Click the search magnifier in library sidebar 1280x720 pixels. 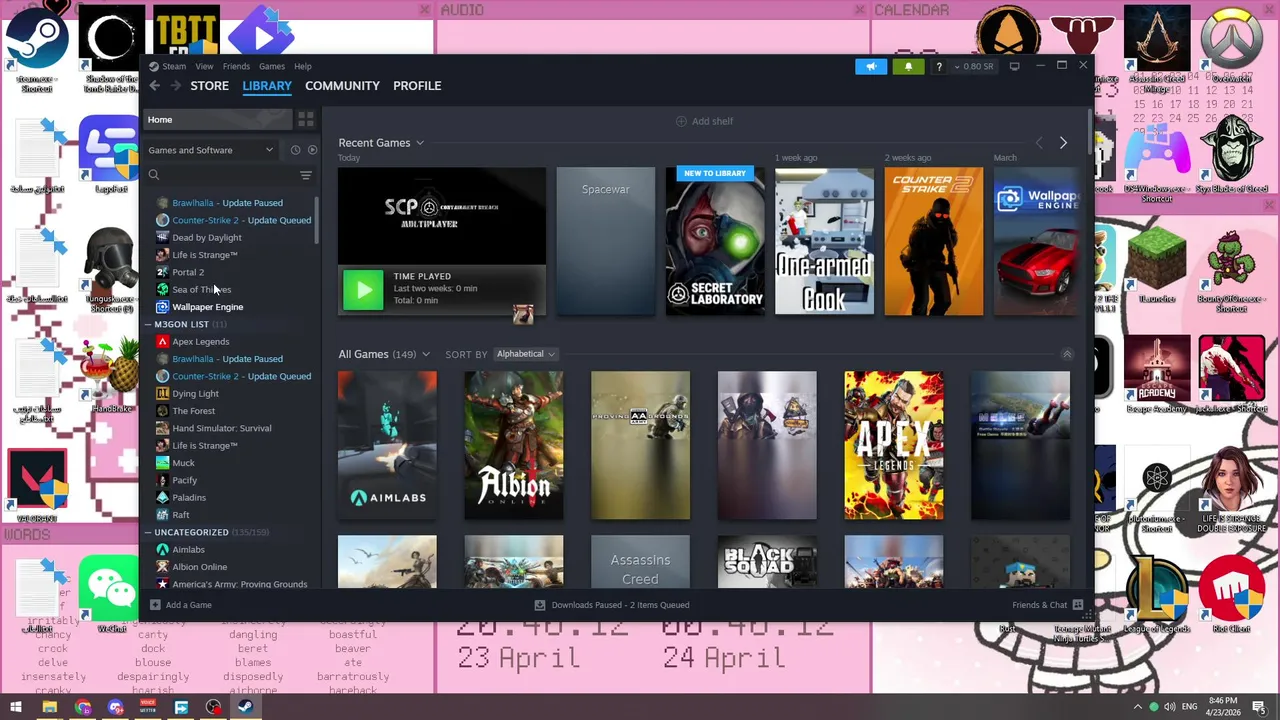(154, 175)
